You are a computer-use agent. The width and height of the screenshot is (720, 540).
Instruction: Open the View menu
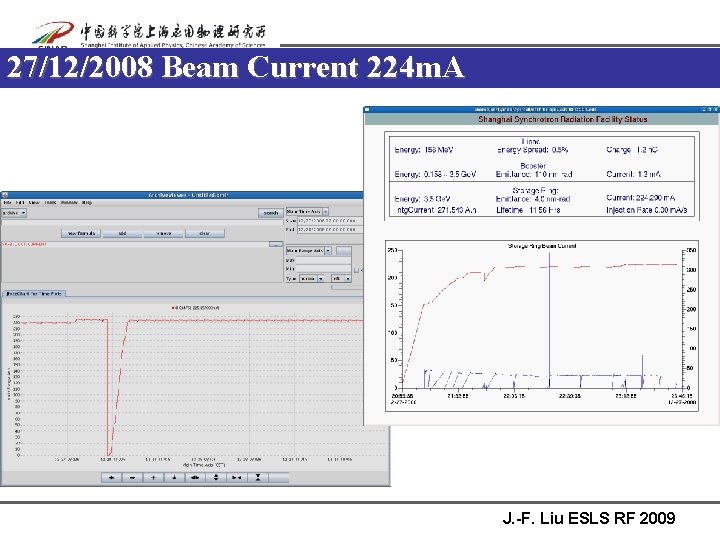click(34, 202)
